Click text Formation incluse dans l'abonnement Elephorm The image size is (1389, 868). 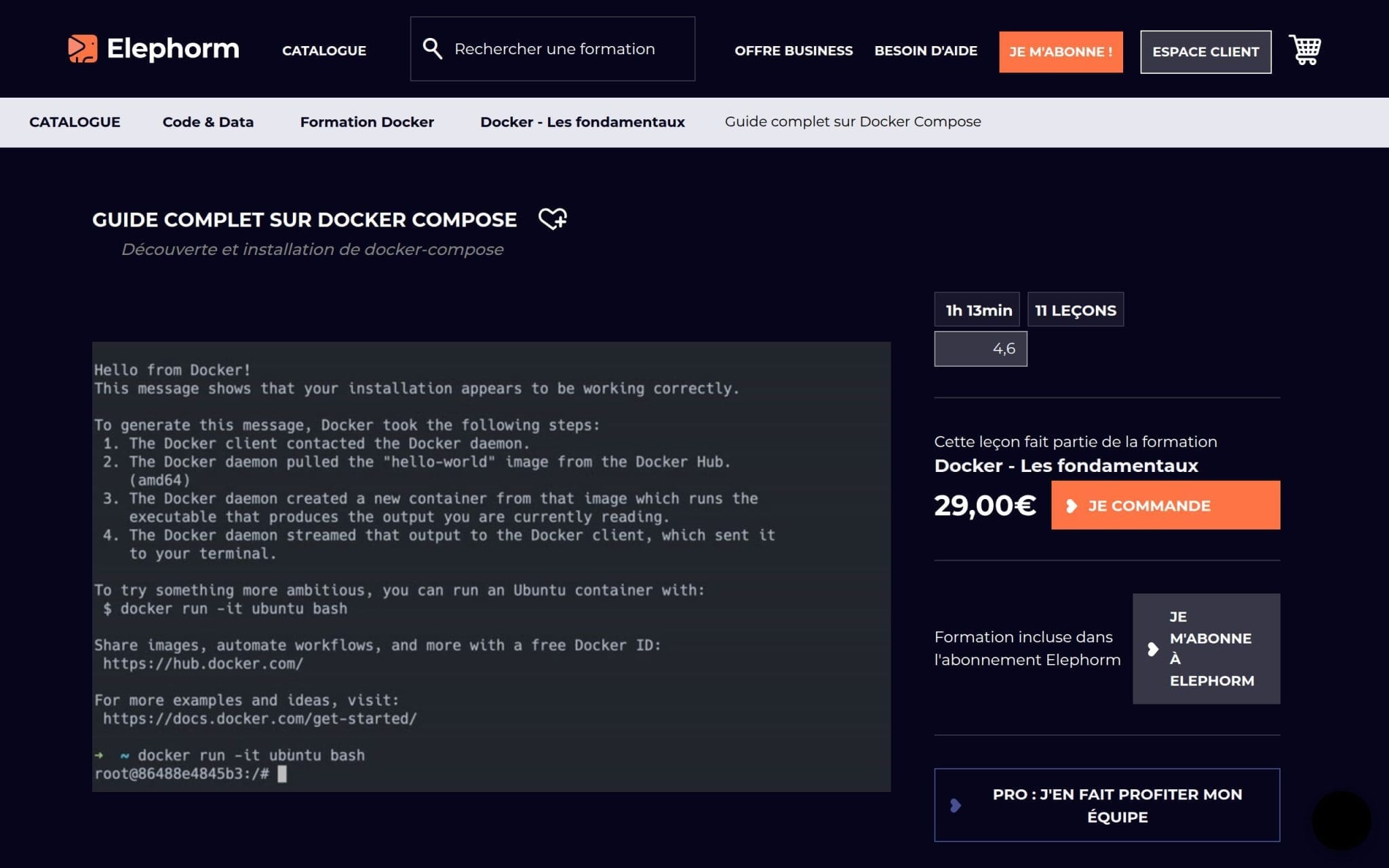[1027, 648]
